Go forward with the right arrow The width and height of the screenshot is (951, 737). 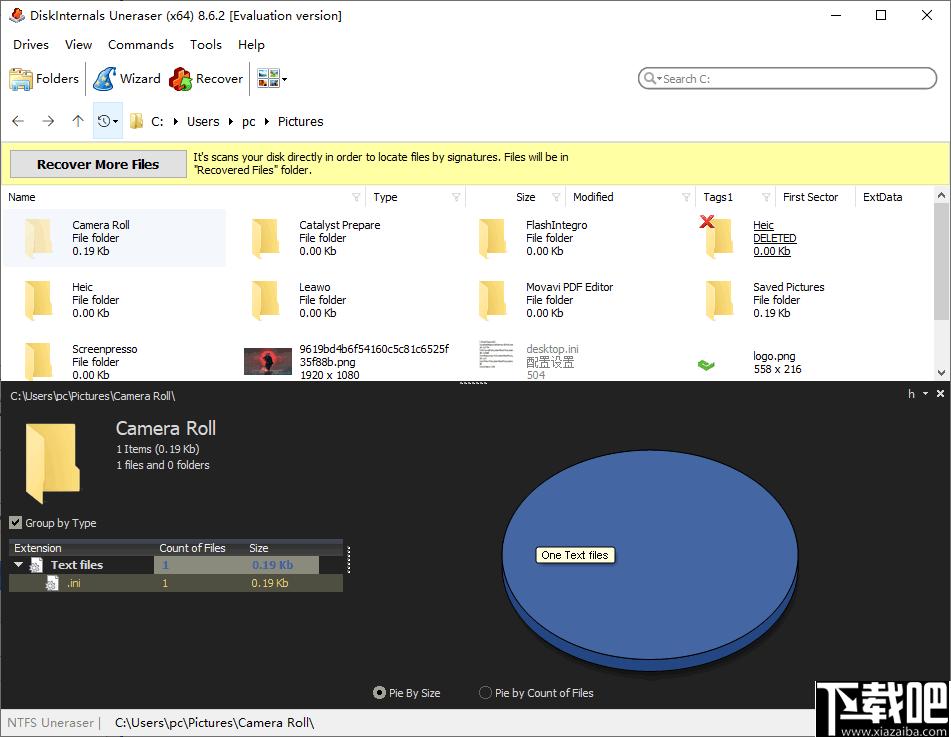[48, 121]
